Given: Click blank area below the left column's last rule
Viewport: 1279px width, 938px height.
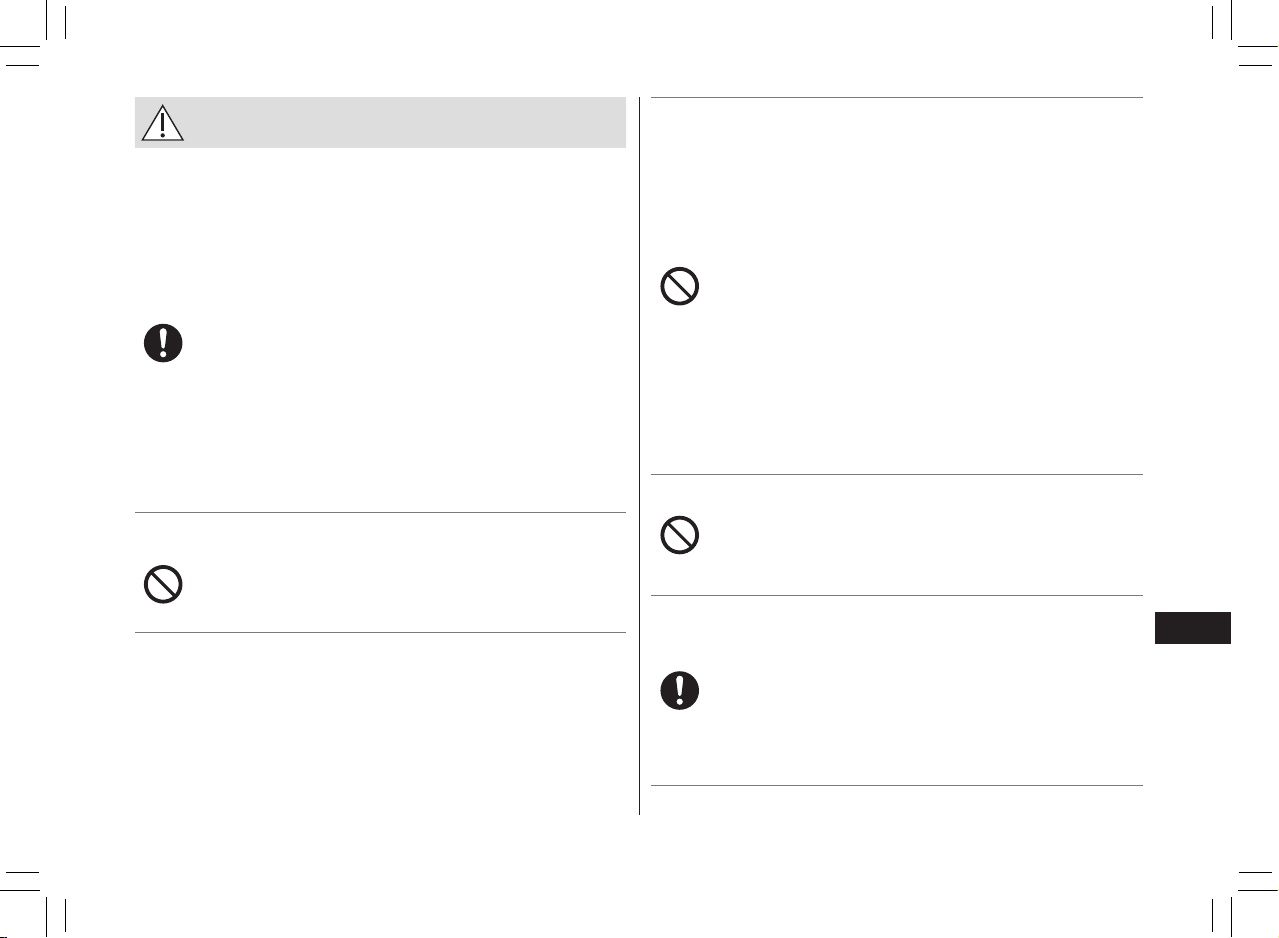Looking at the screenshot, I should click(380, 725).
